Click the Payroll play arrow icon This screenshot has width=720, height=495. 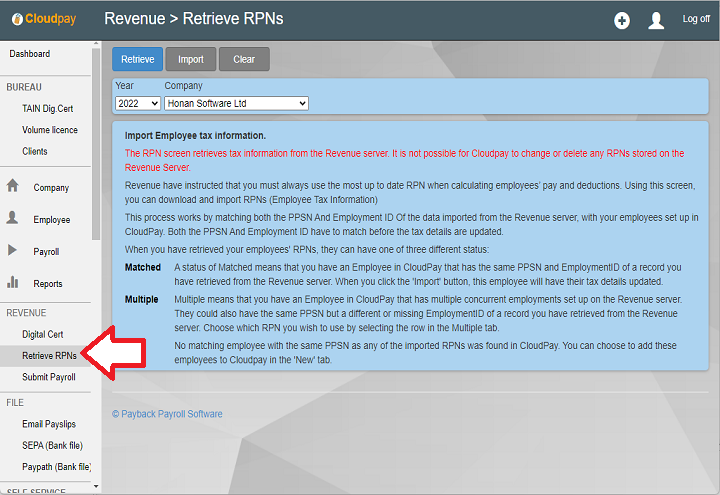(13, 250)
